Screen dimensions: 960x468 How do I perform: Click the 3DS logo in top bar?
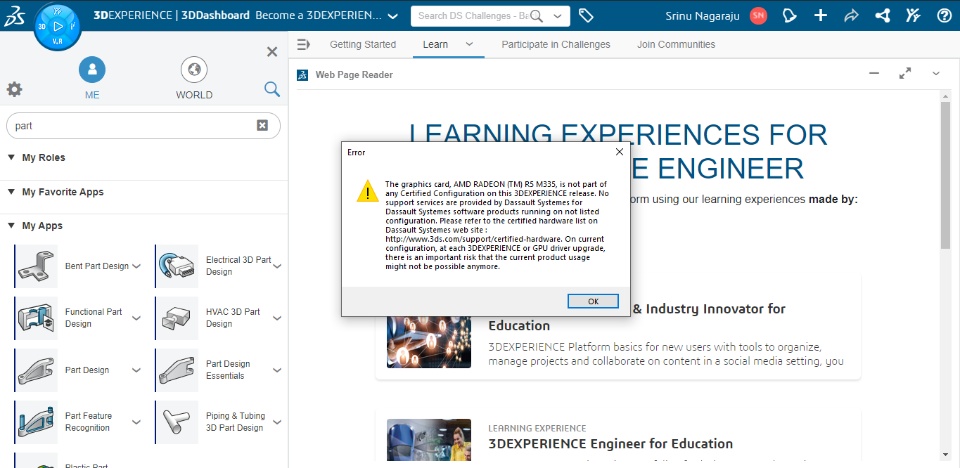pos(14,15)
